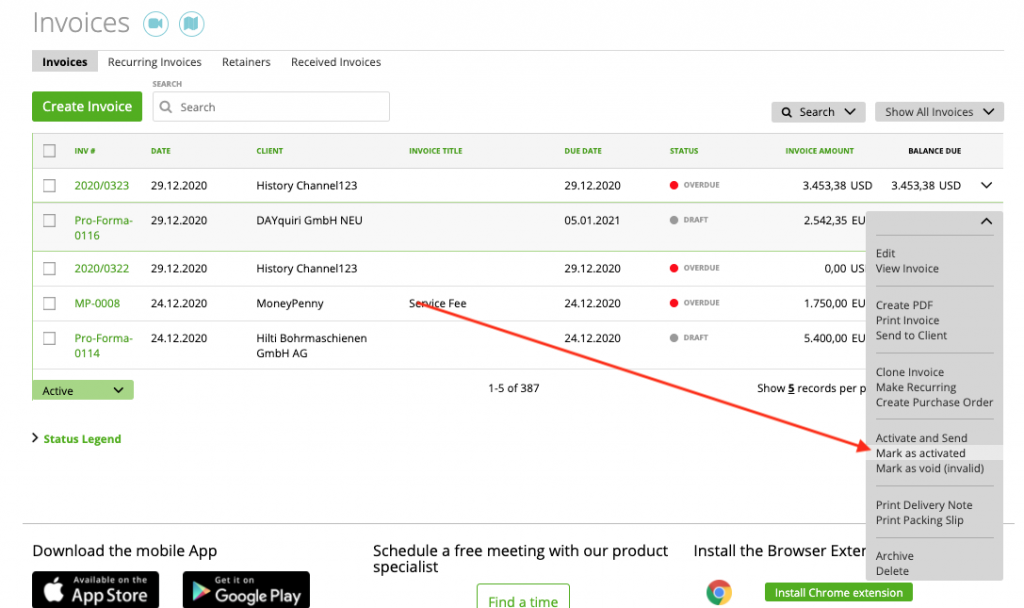Click the Chrome browser icon near Install extension
The height and width of the screenshot is (608, 1024).
(719, 592)
